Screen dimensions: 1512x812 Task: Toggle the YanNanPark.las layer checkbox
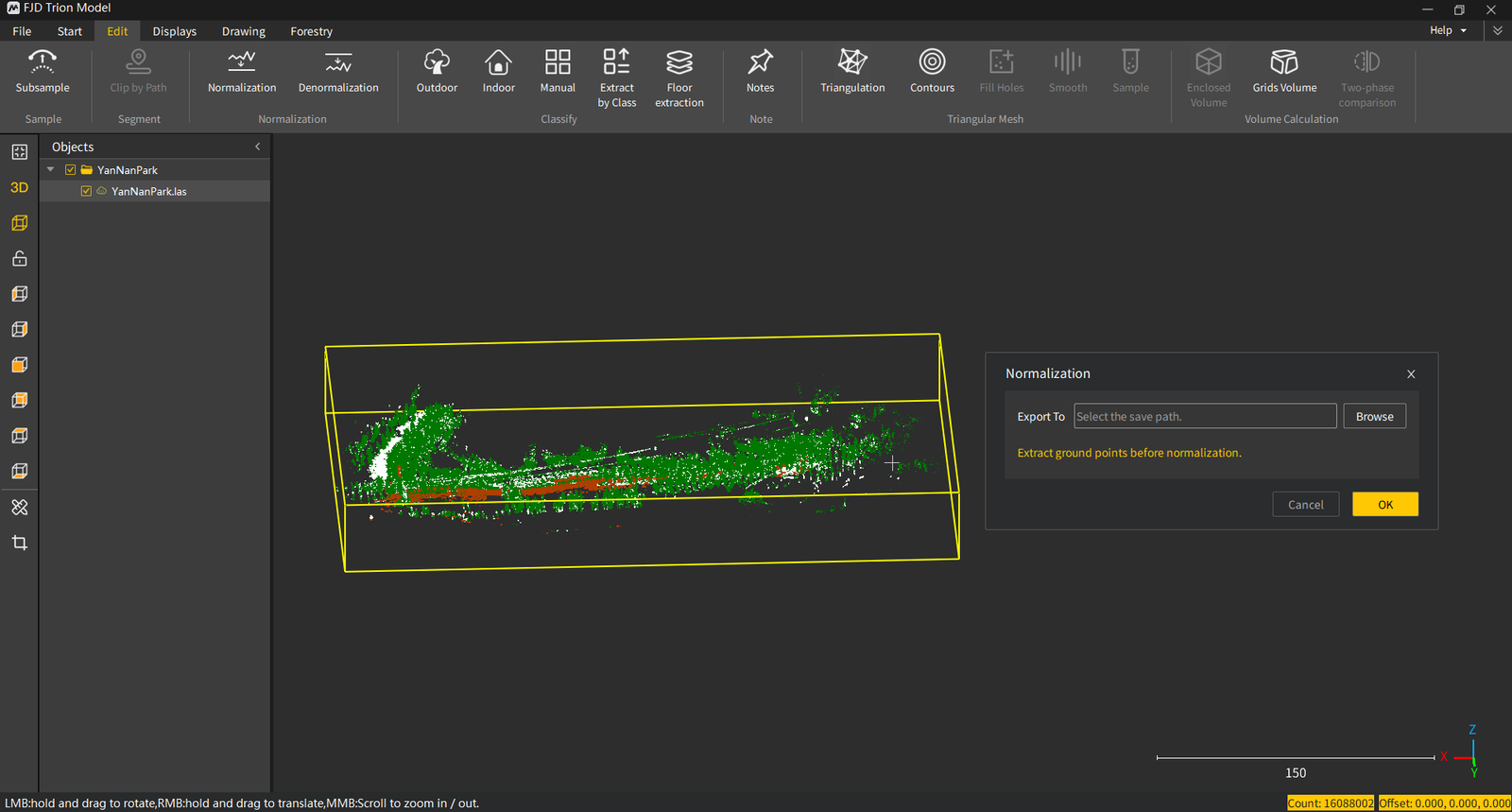click(x=86, y=191)
